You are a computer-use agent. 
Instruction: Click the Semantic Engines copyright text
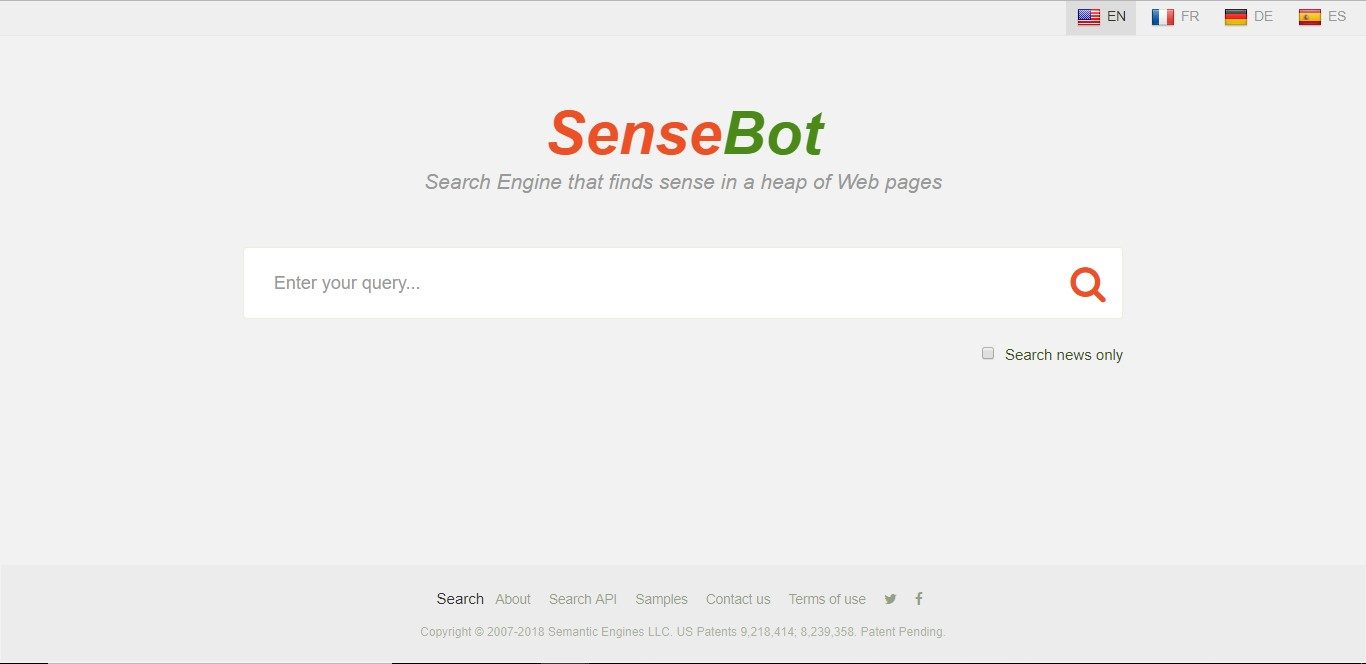683,632
